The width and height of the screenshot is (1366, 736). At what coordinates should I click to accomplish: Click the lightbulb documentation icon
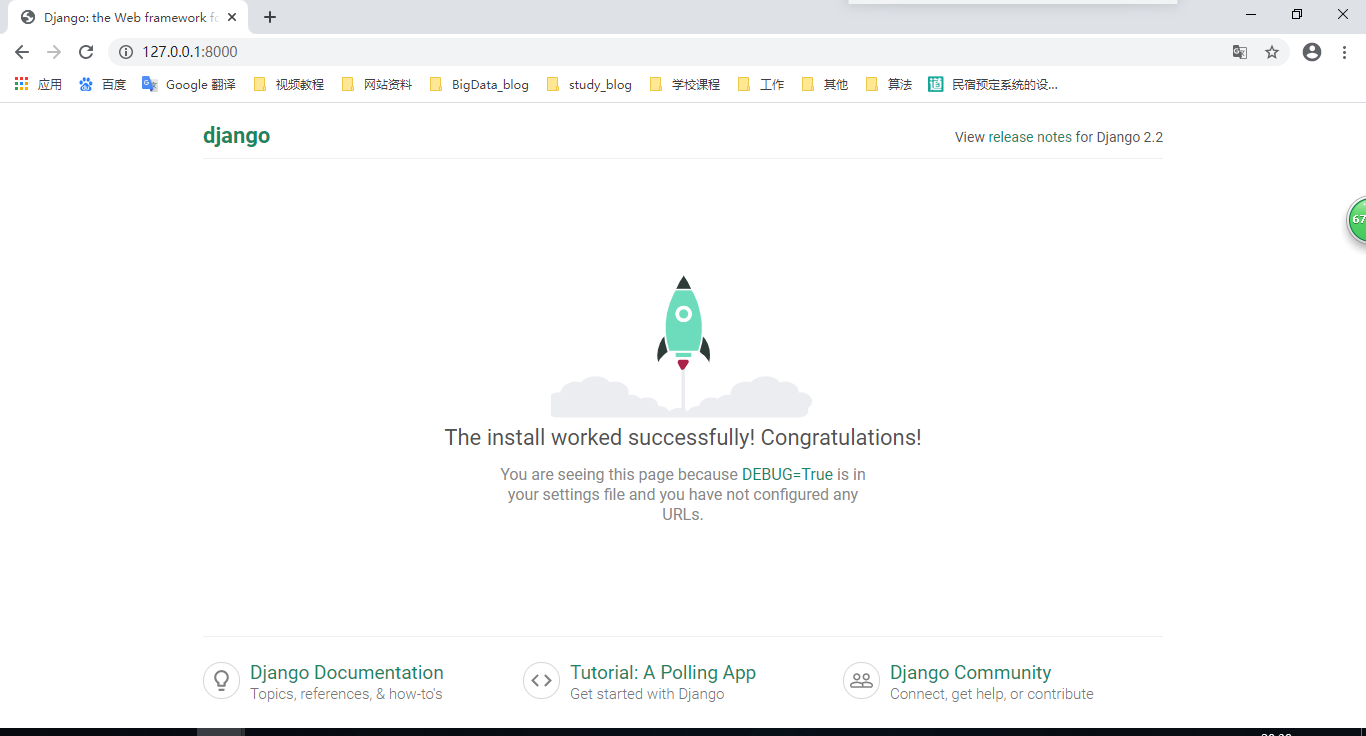point(221,681)
